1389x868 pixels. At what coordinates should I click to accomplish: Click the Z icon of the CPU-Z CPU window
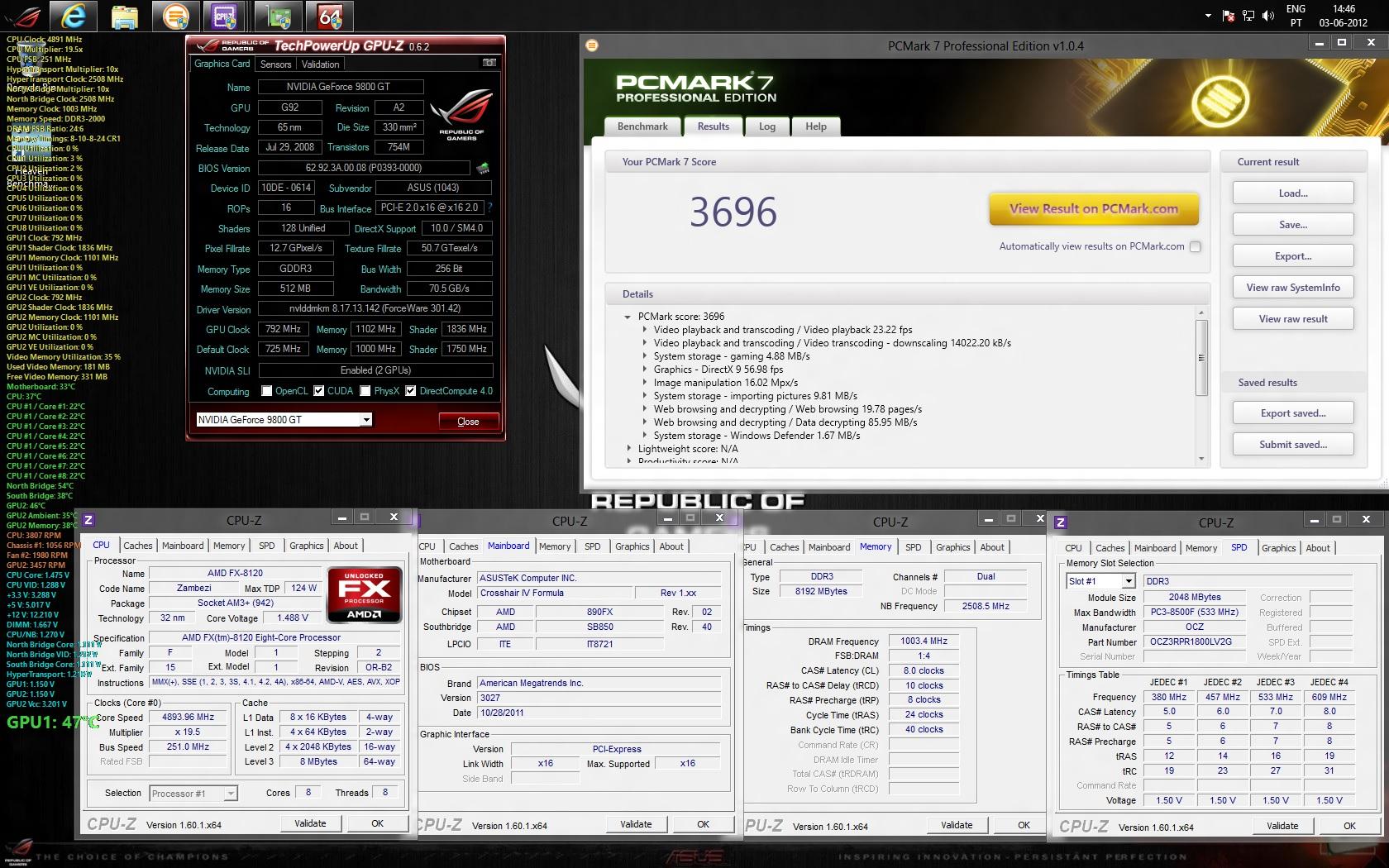coord(88,520)
